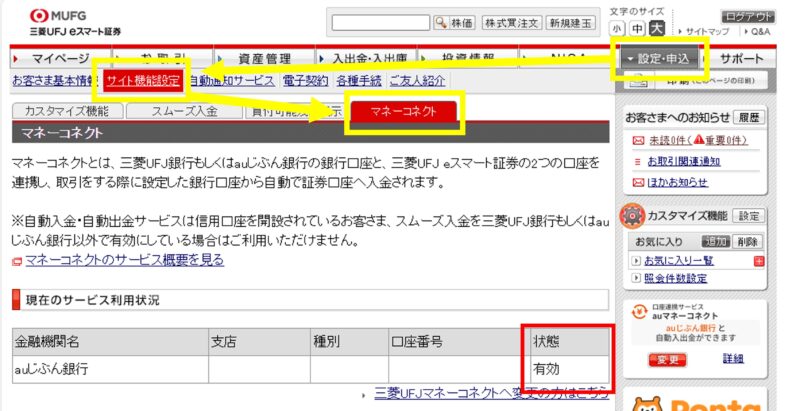Open the マイページ menu
The width and height of the screenshot is (800, 411).
(x=60, y=58)
